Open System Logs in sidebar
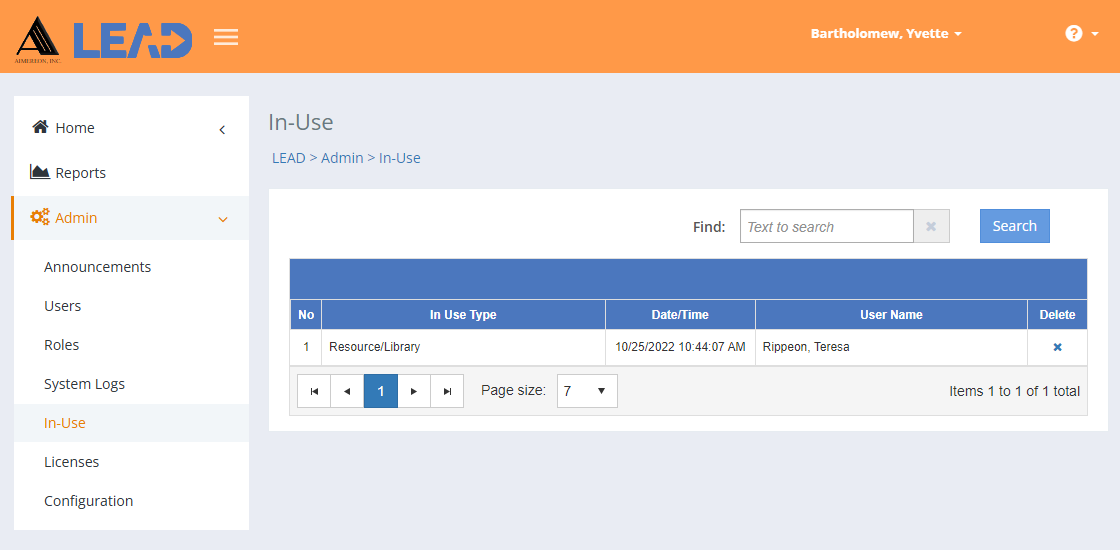This screenshot has height=550, width=1120. [x=84, y=384]
